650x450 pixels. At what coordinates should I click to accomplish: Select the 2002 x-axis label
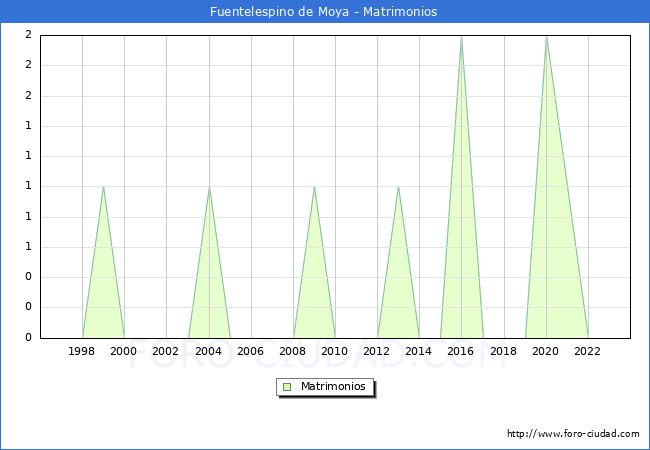[166, 351]
